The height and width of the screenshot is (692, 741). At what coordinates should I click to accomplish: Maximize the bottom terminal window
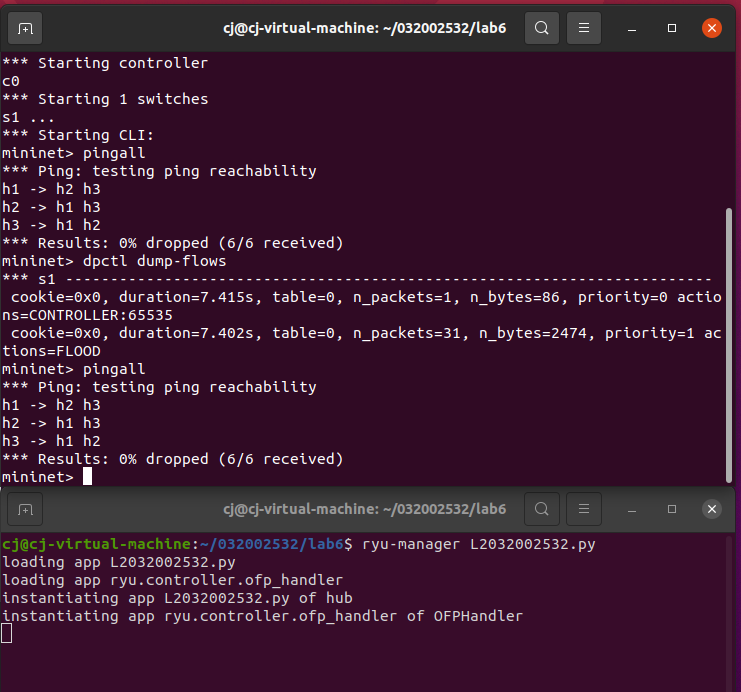click(x=672, y=509)
